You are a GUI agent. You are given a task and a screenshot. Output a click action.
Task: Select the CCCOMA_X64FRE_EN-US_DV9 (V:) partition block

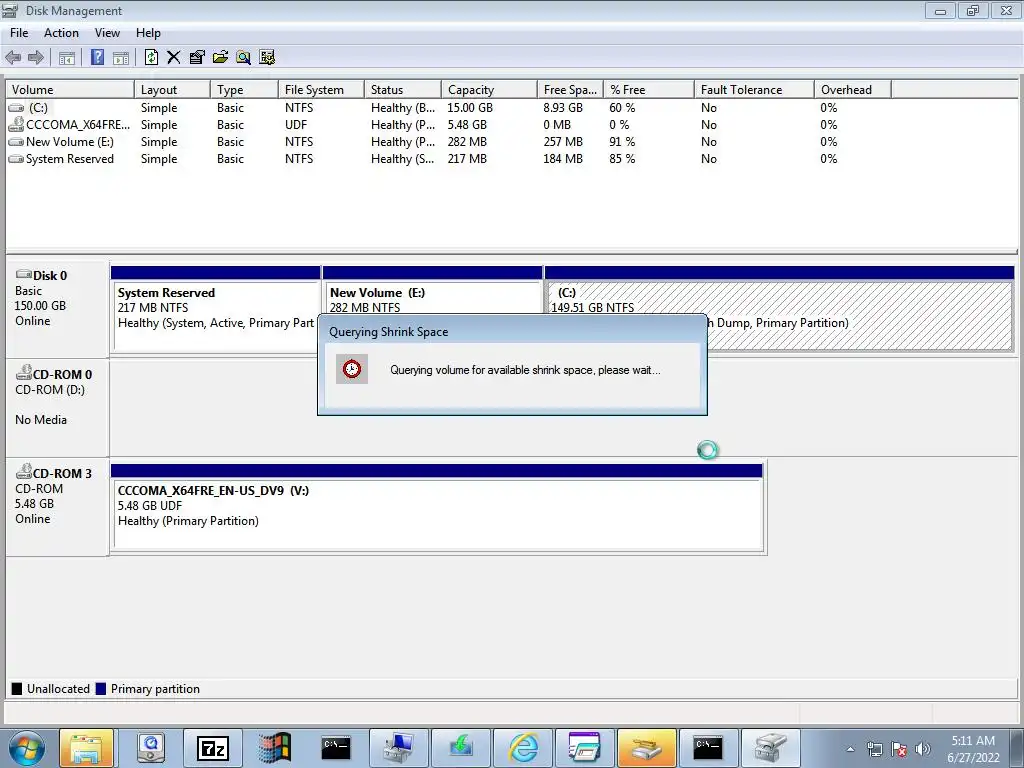click(437, 508)
